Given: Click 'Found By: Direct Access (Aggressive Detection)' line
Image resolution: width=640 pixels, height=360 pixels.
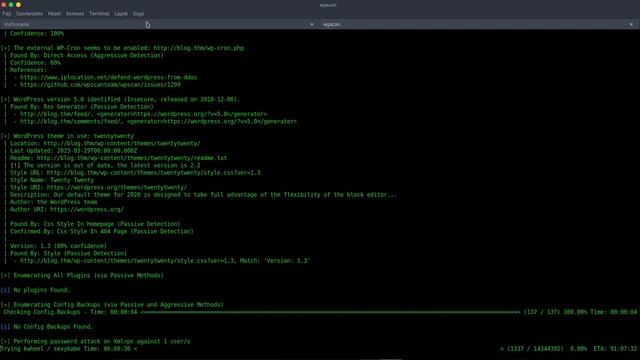Looking at the screenshot, I should (87, 55).
